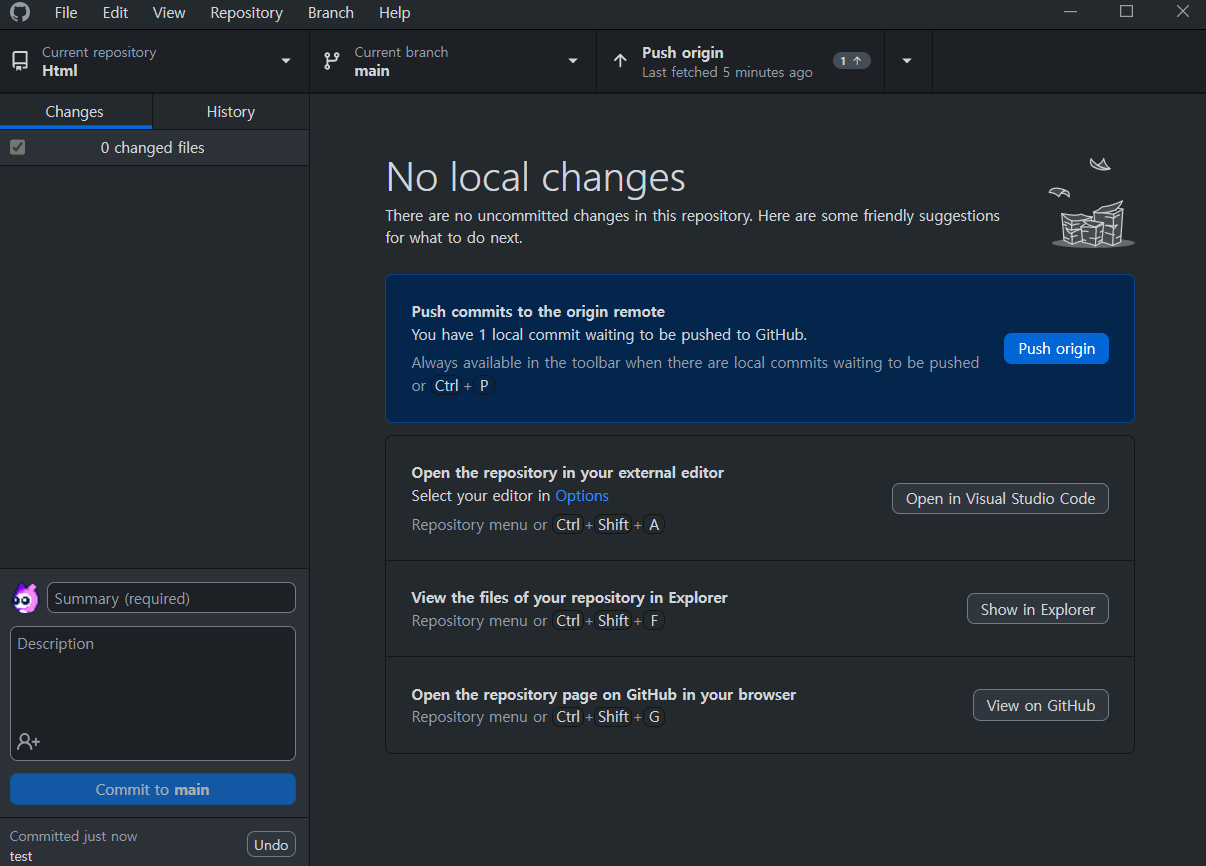Image resolution: width=1206 pixels, height=866 pixels.
Task: Switch to the History tab
Action: (231, 112)
